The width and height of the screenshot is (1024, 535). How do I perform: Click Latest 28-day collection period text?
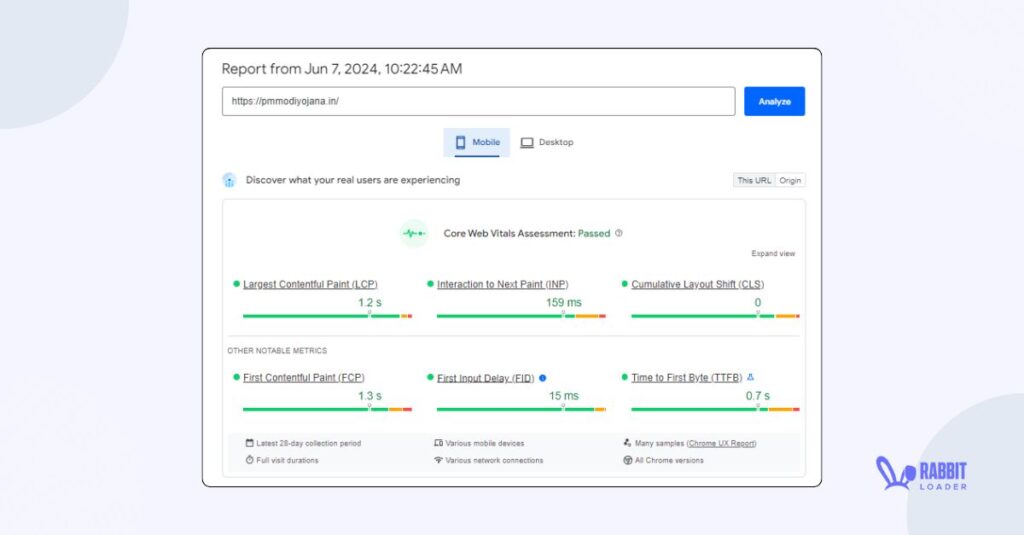(x=308, y=444)
